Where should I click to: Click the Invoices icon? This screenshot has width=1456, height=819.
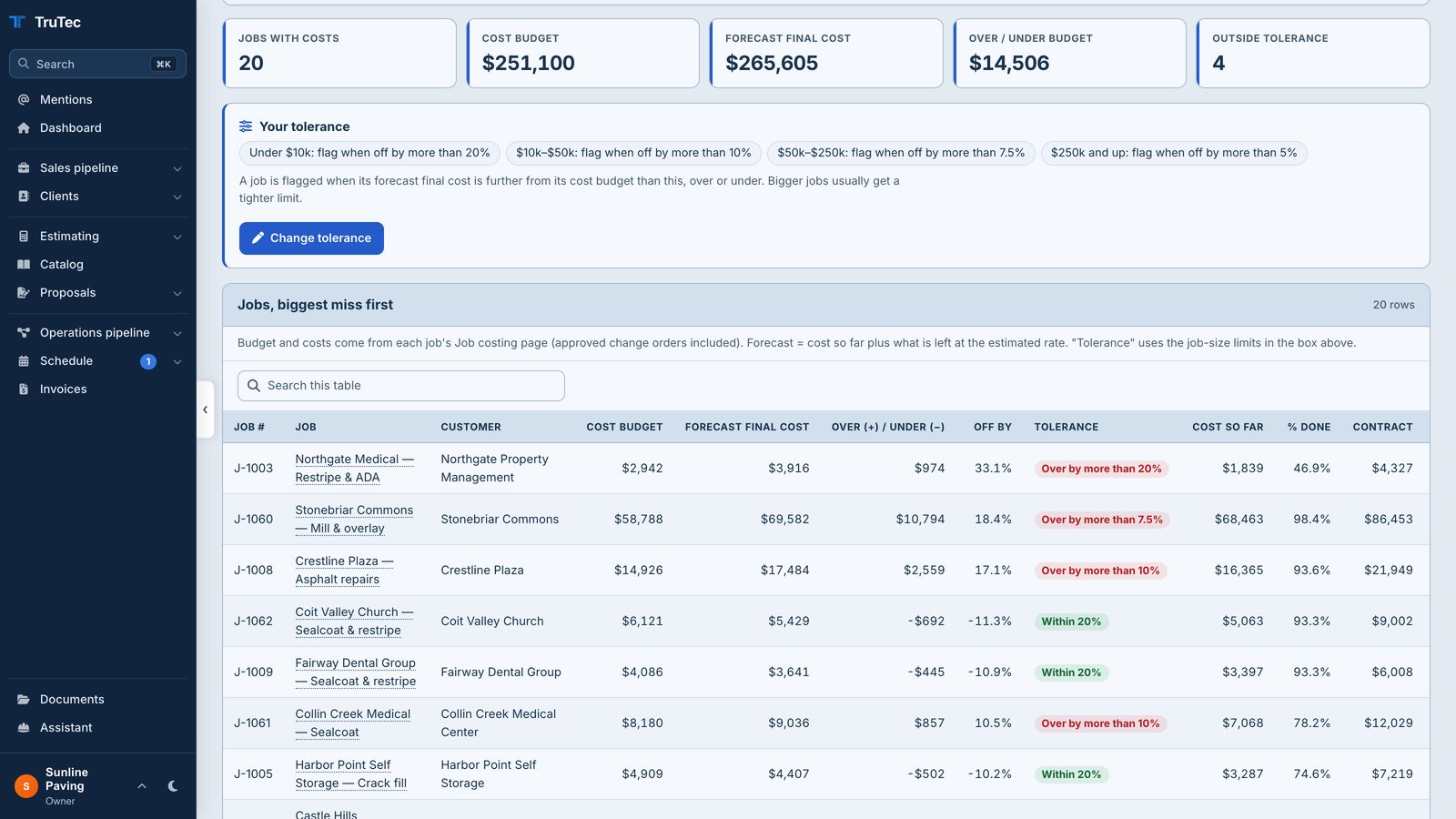[x=24, y=389]
